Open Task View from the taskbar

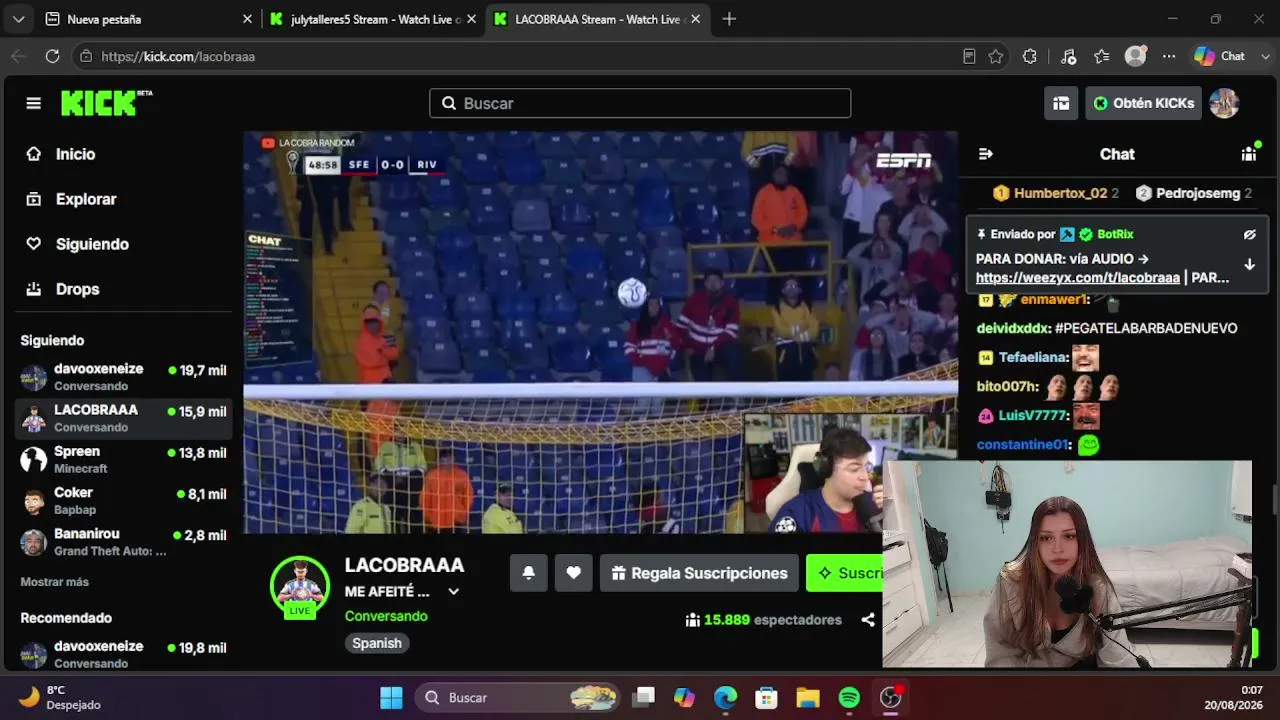coord(644,697)
